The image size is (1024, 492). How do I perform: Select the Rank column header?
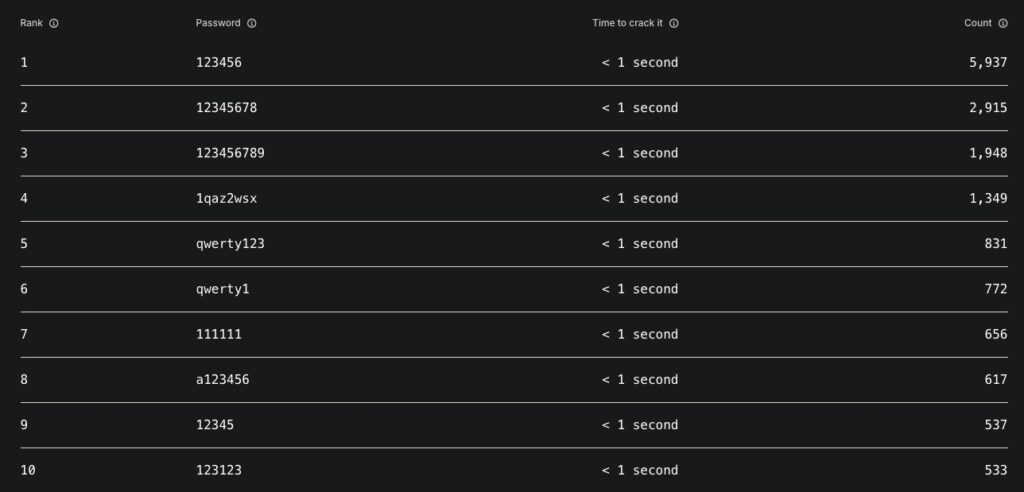31,23
